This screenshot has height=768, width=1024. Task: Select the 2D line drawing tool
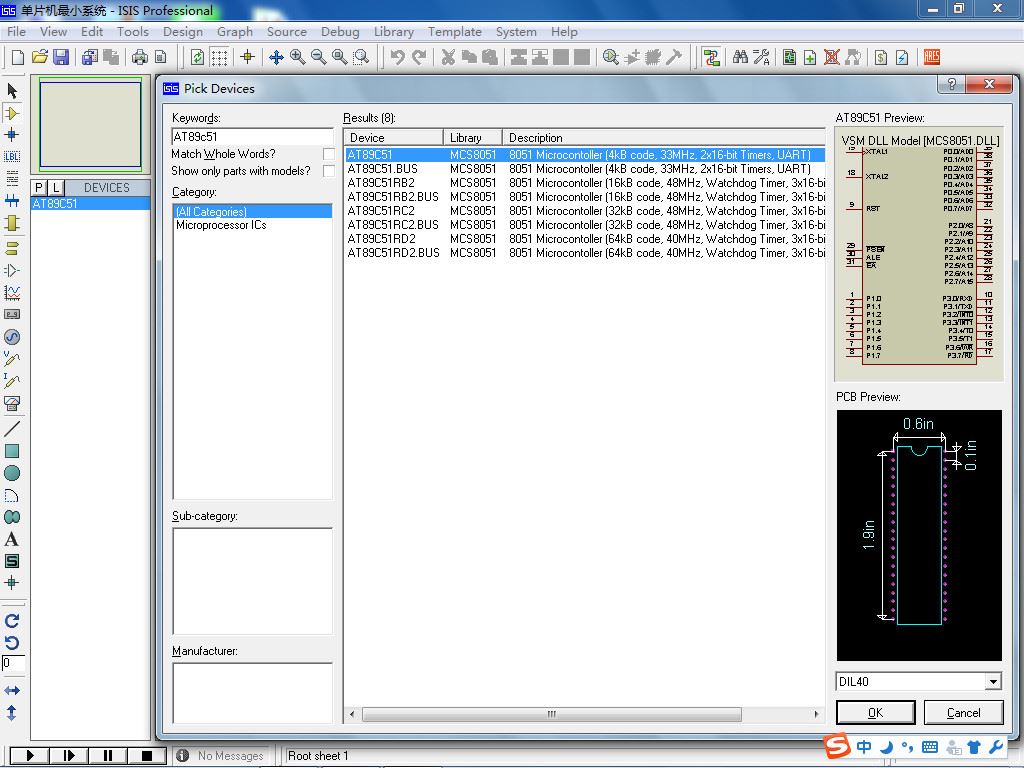tap(12, 429)
